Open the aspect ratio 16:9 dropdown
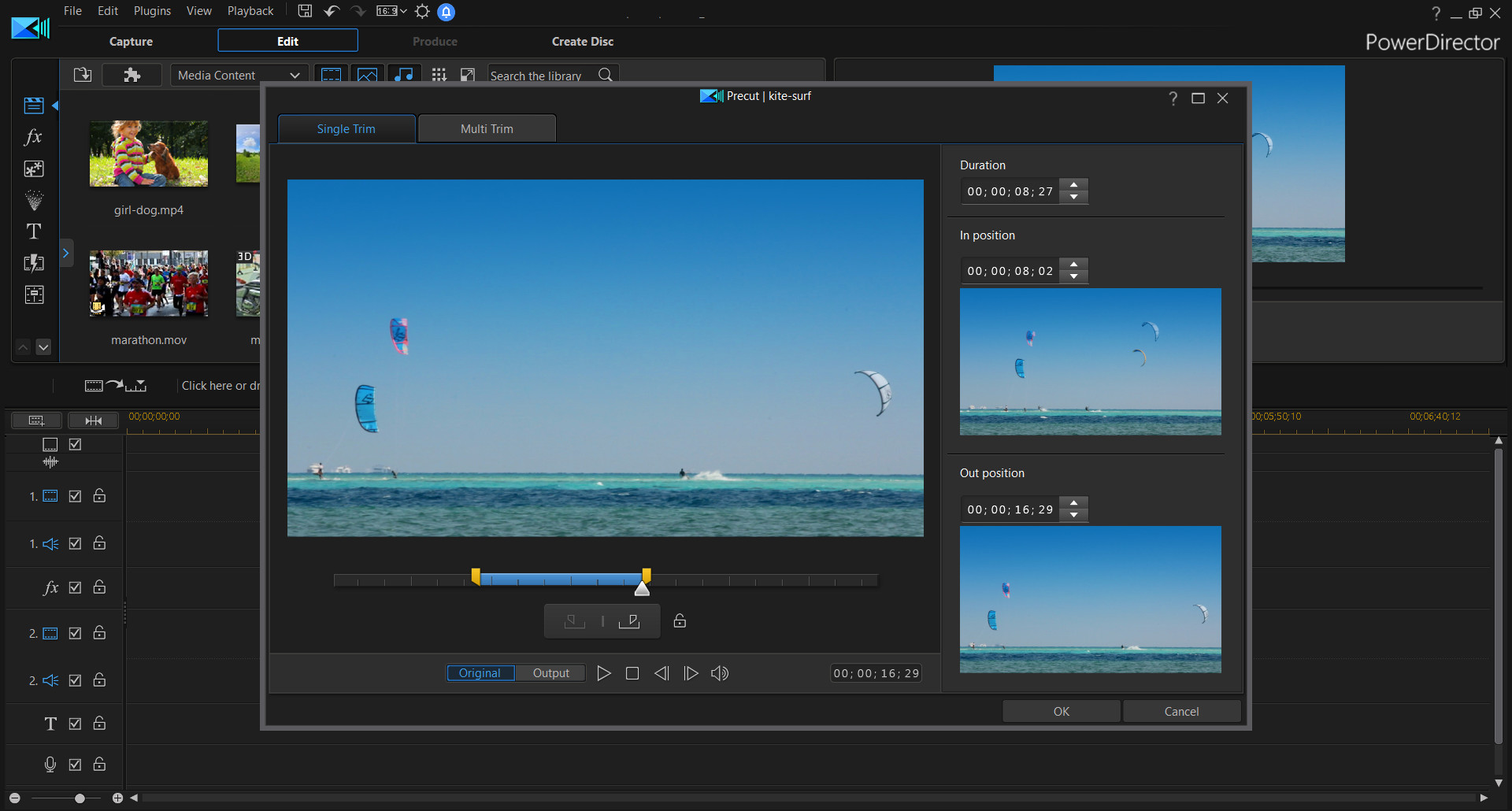Screen dimensions: 1512x811 391,11
